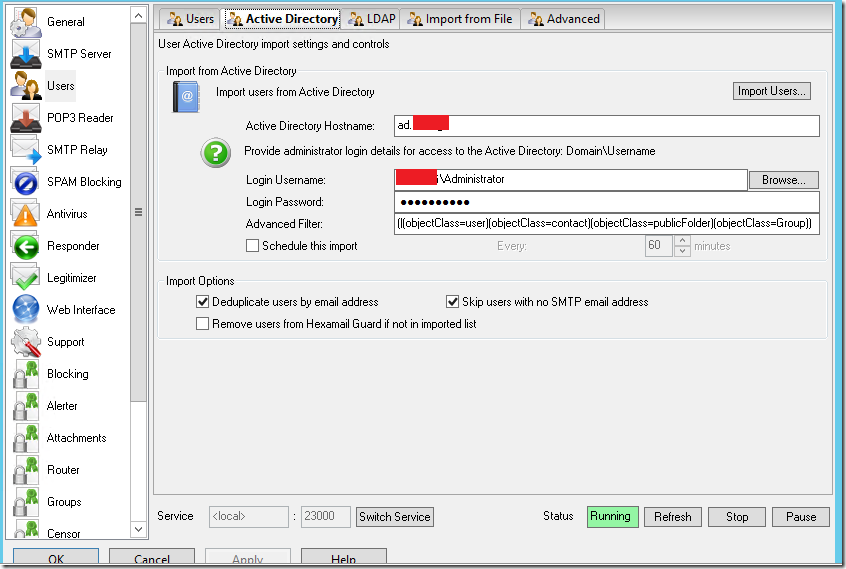
Task: Select the Attachments label
Action: 77,438
